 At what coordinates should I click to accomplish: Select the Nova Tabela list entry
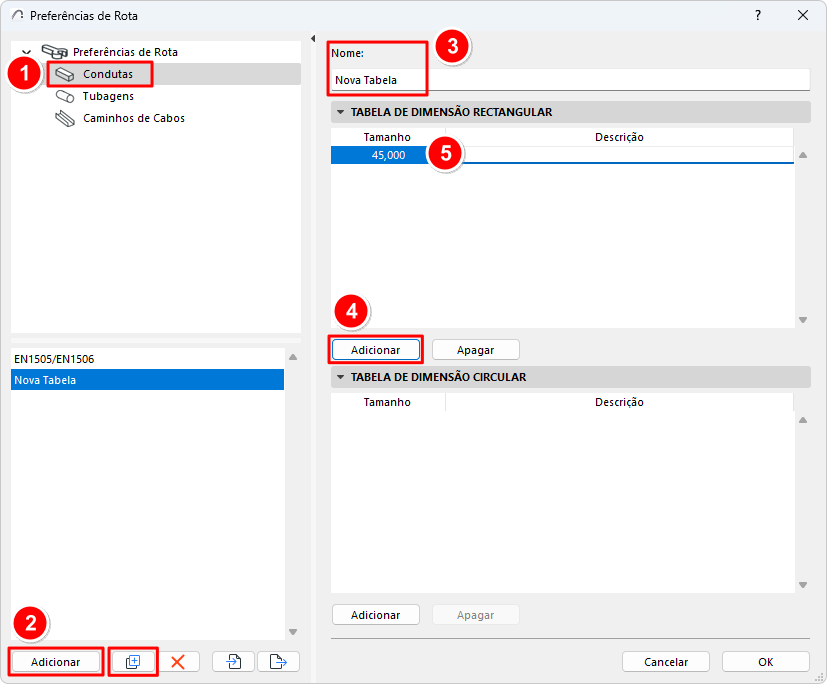tap(147, 380)
